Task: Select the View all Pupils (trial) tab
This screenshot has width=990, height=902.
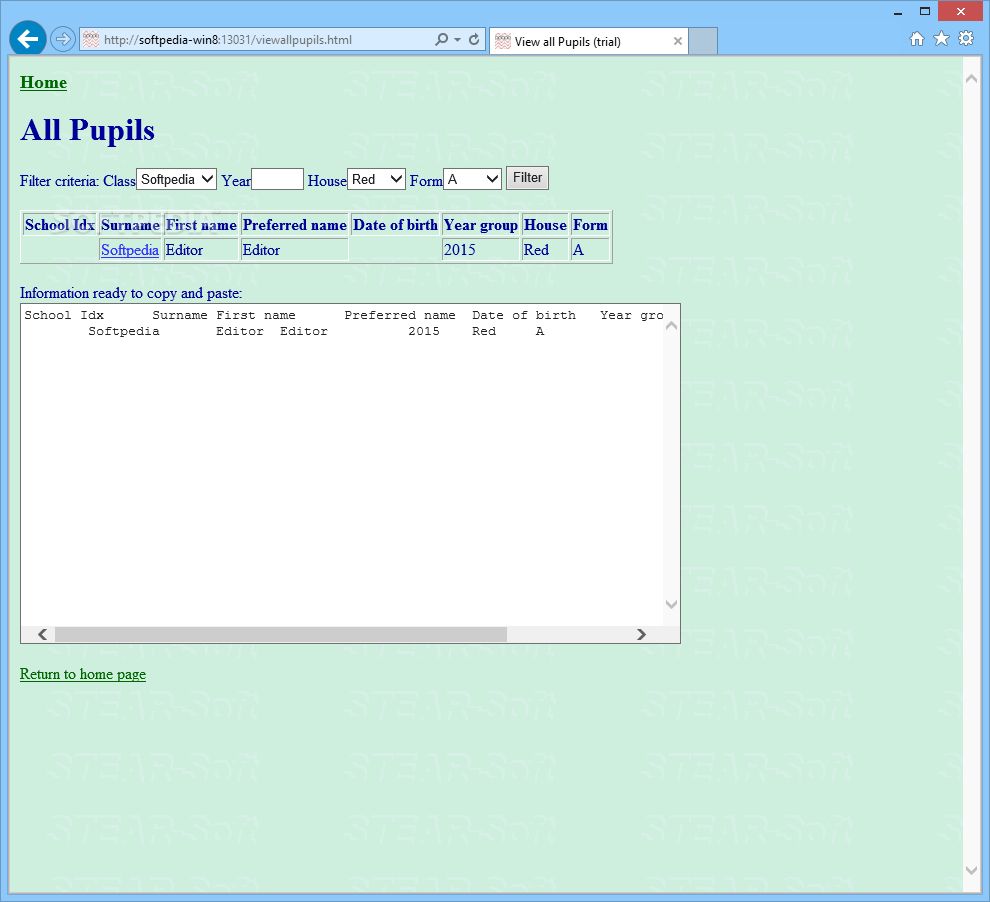Action: [588, 41]
